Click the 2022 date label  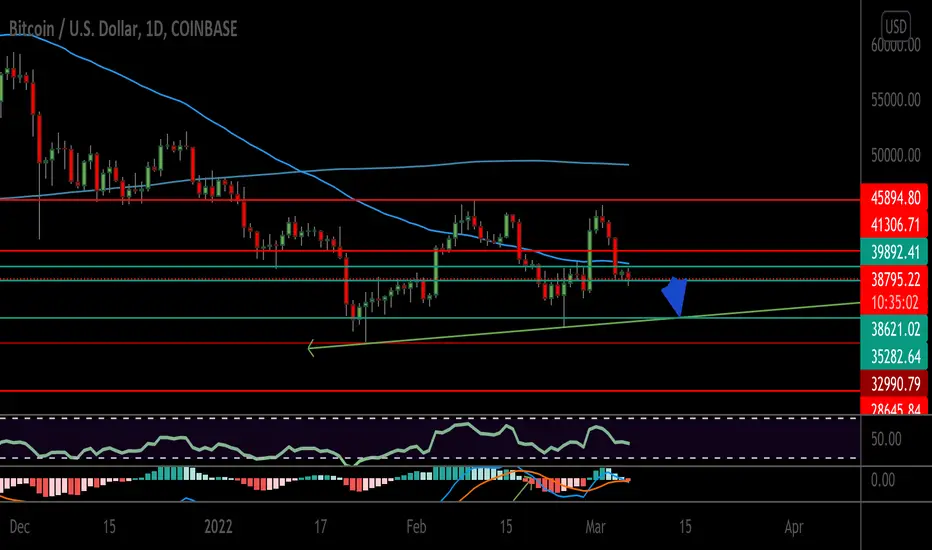pyautogui.click(x=218, y=527)
